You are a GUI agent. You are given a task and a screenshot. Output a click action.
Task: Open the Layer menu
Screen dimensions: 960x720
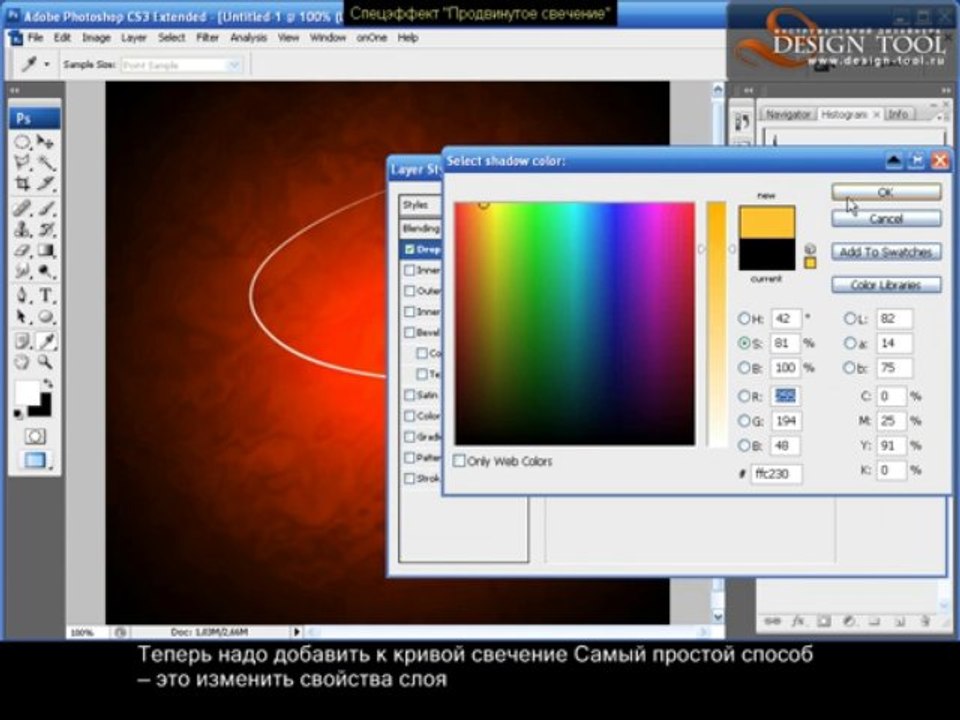pyautogui.click(x=133, y=38)
